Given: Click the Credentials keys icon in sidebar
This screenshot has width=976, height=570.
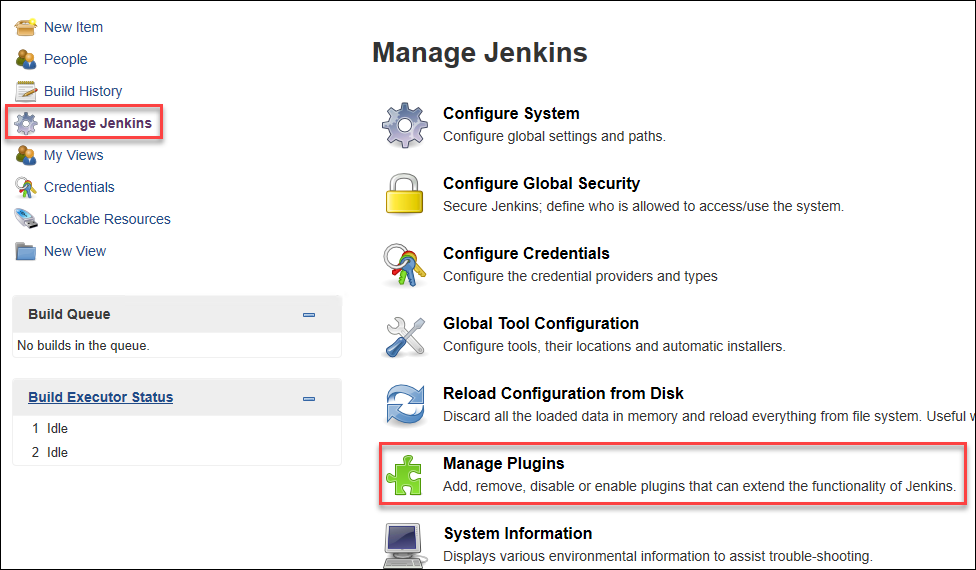Looking at the screenshot, I should coord(26,187).
